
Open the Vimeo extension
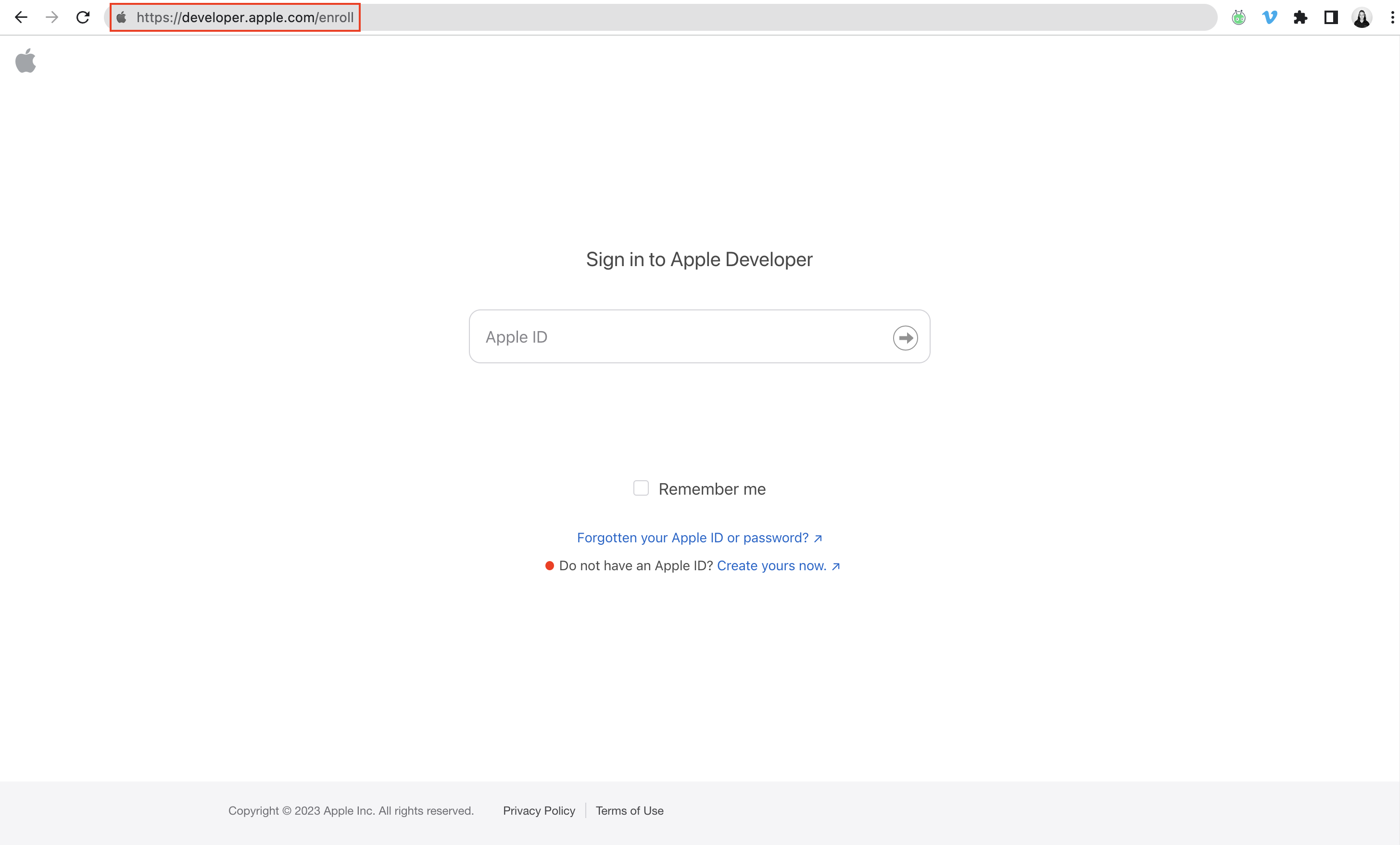(x=1269, y=17)
